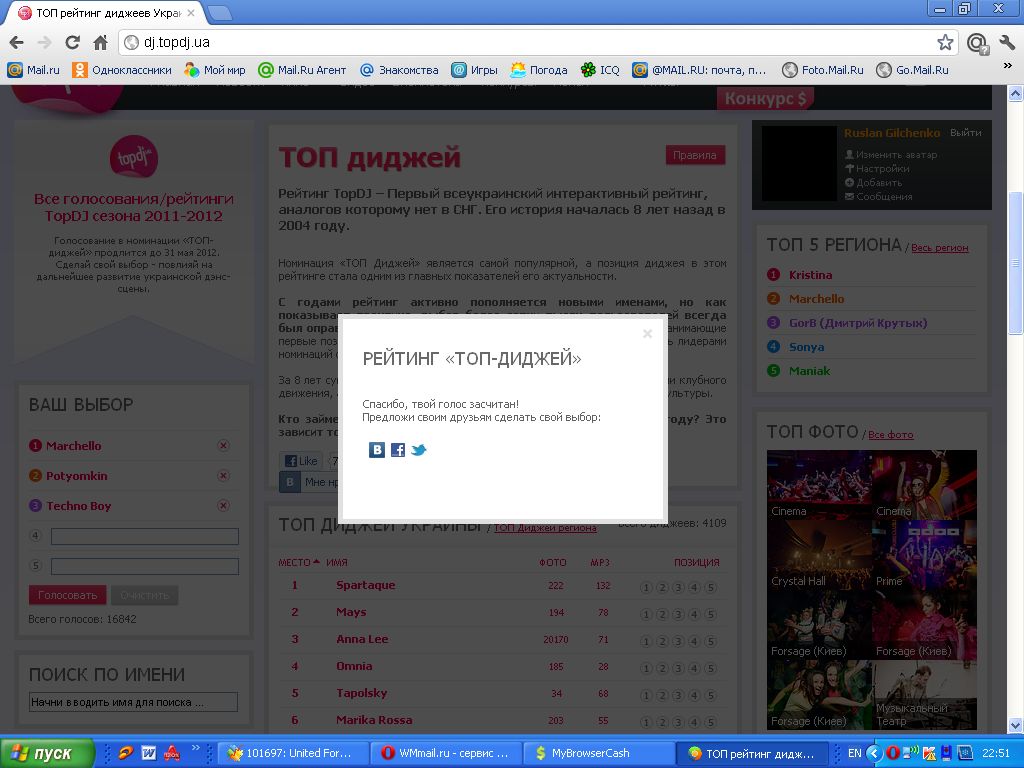This screenshot has height=768, width=1024.
Task: Expand hidden system tray icons arrow
Action: click(x=873, y=753)
